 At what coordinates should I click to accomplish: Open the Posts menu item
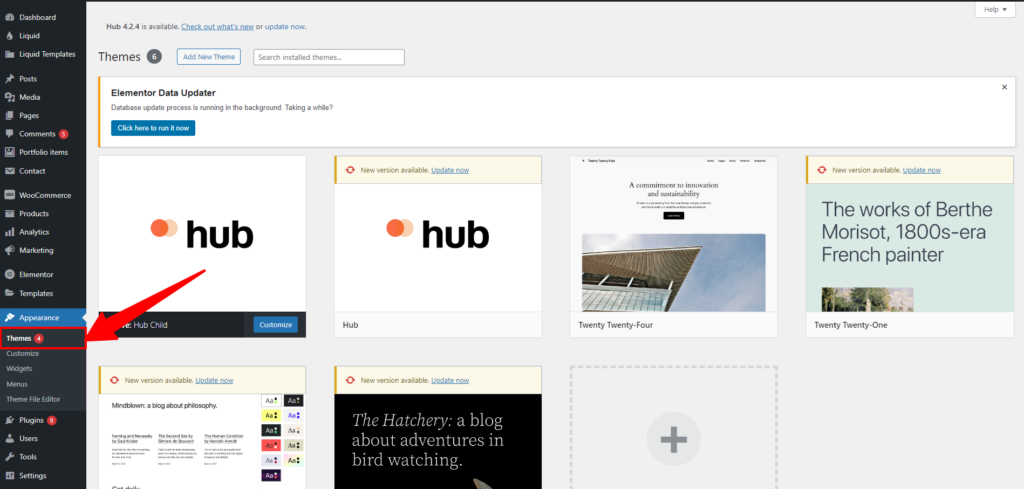[x=28, y=79]
